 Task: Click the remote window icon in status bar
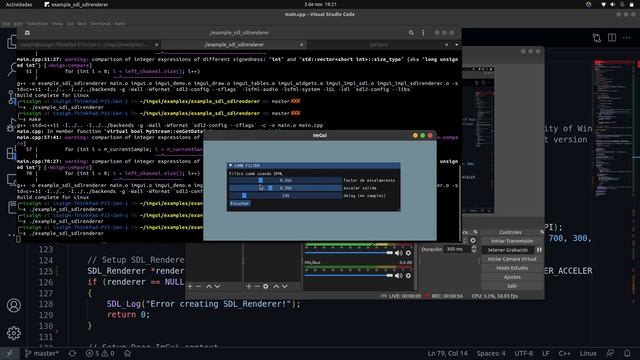click(9, 353)
